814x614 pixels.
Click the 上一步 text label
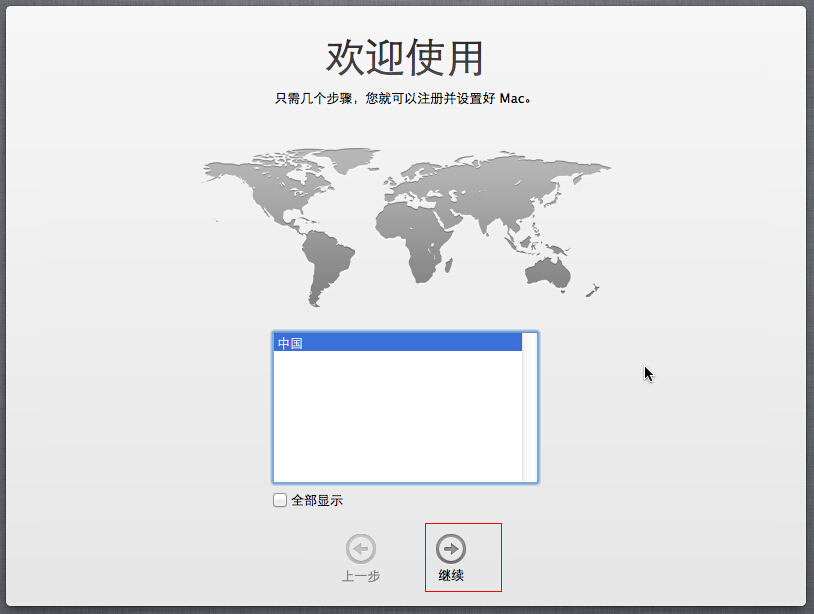[x=361, y=576]
